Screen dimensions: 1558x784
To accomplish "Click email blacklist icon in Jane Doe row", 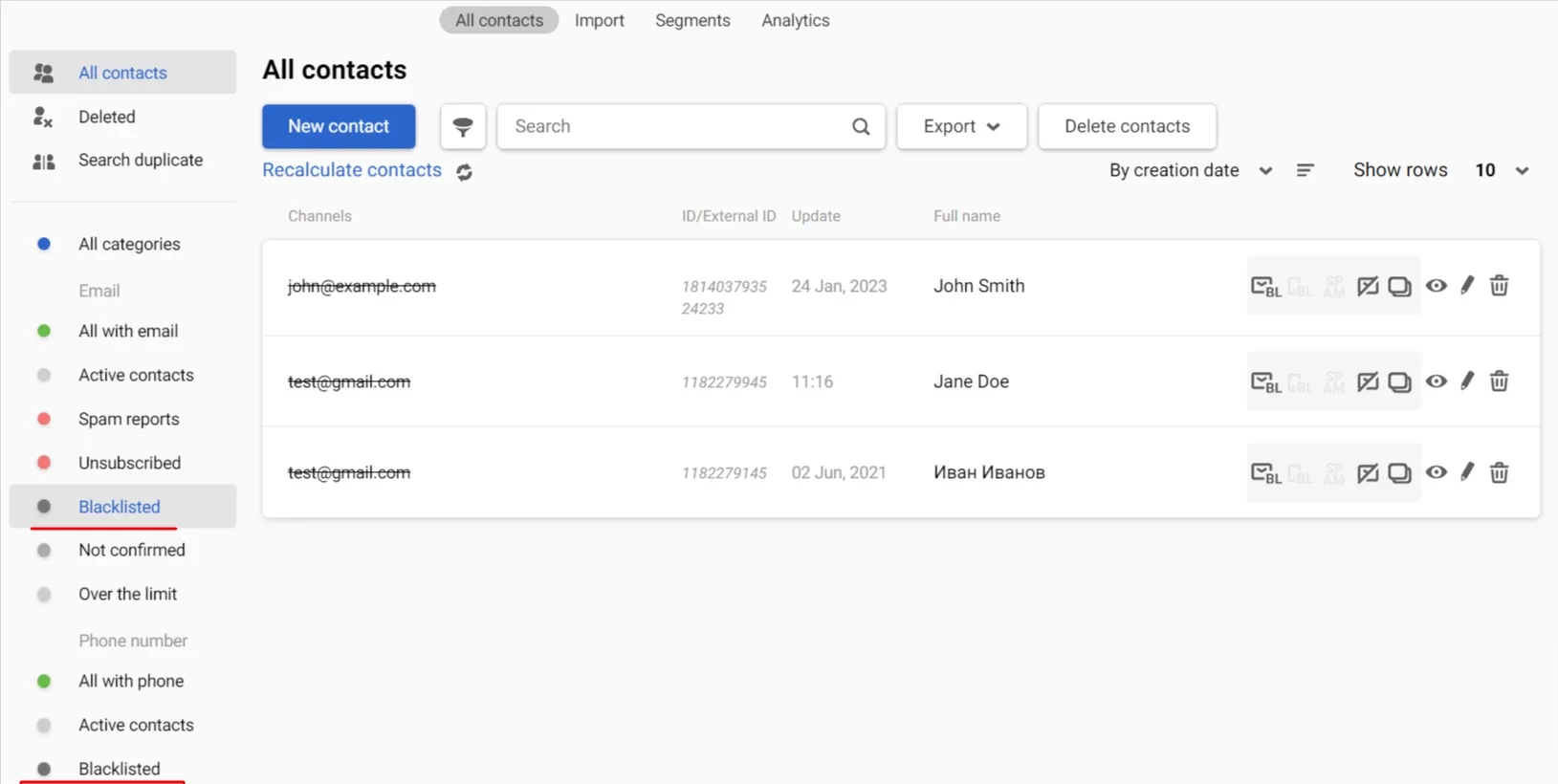I will [x=1265, y=381].
